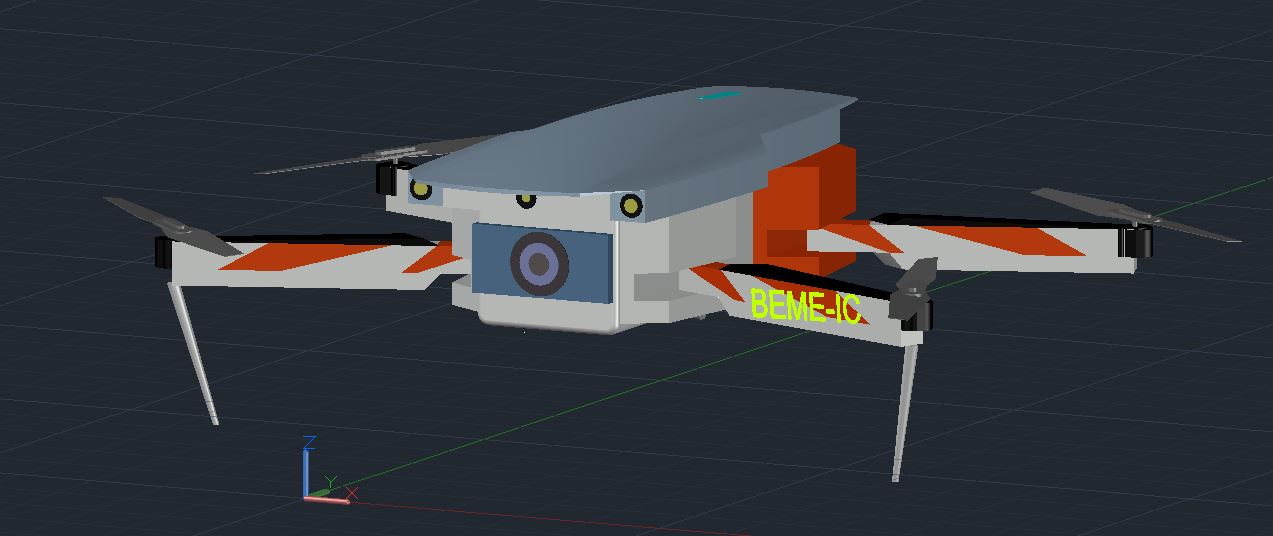The image size is (1273, 536).
Task: Pick the blue camera panel surrounding the lens
Action: (x=541, y=263)
